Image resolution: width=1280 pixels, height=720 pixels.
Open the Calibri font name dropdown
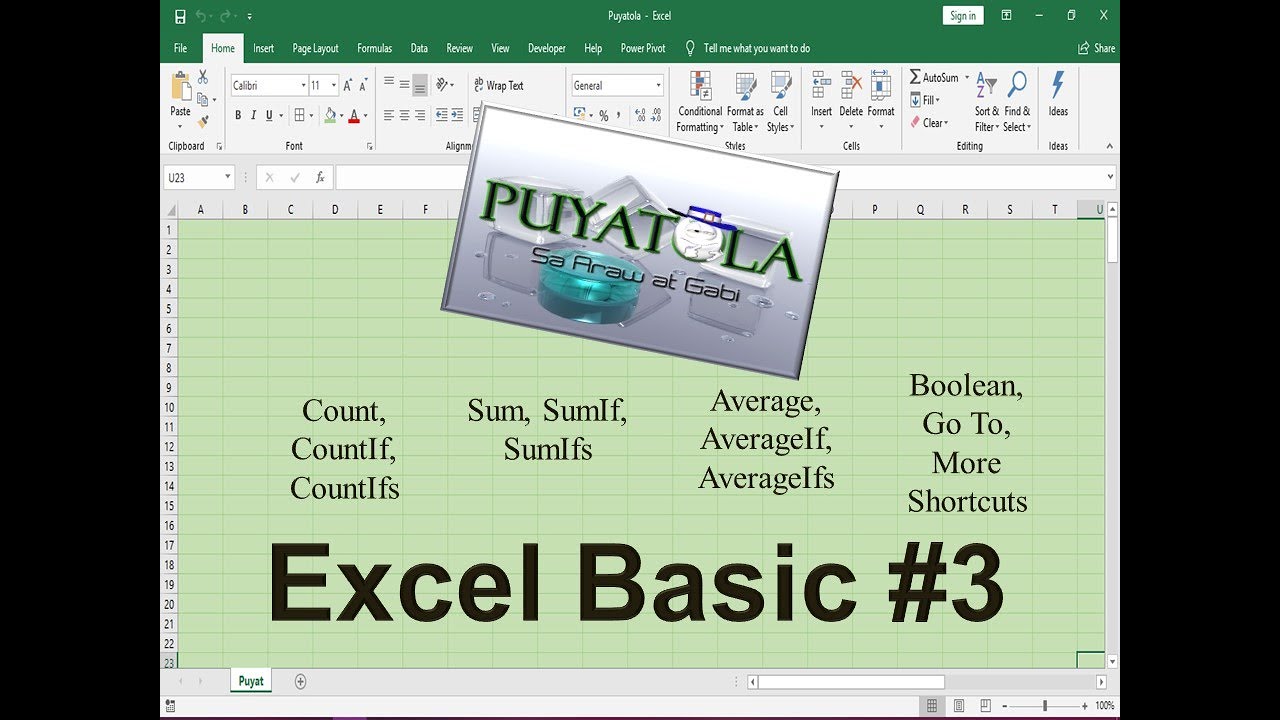[303, 86]
